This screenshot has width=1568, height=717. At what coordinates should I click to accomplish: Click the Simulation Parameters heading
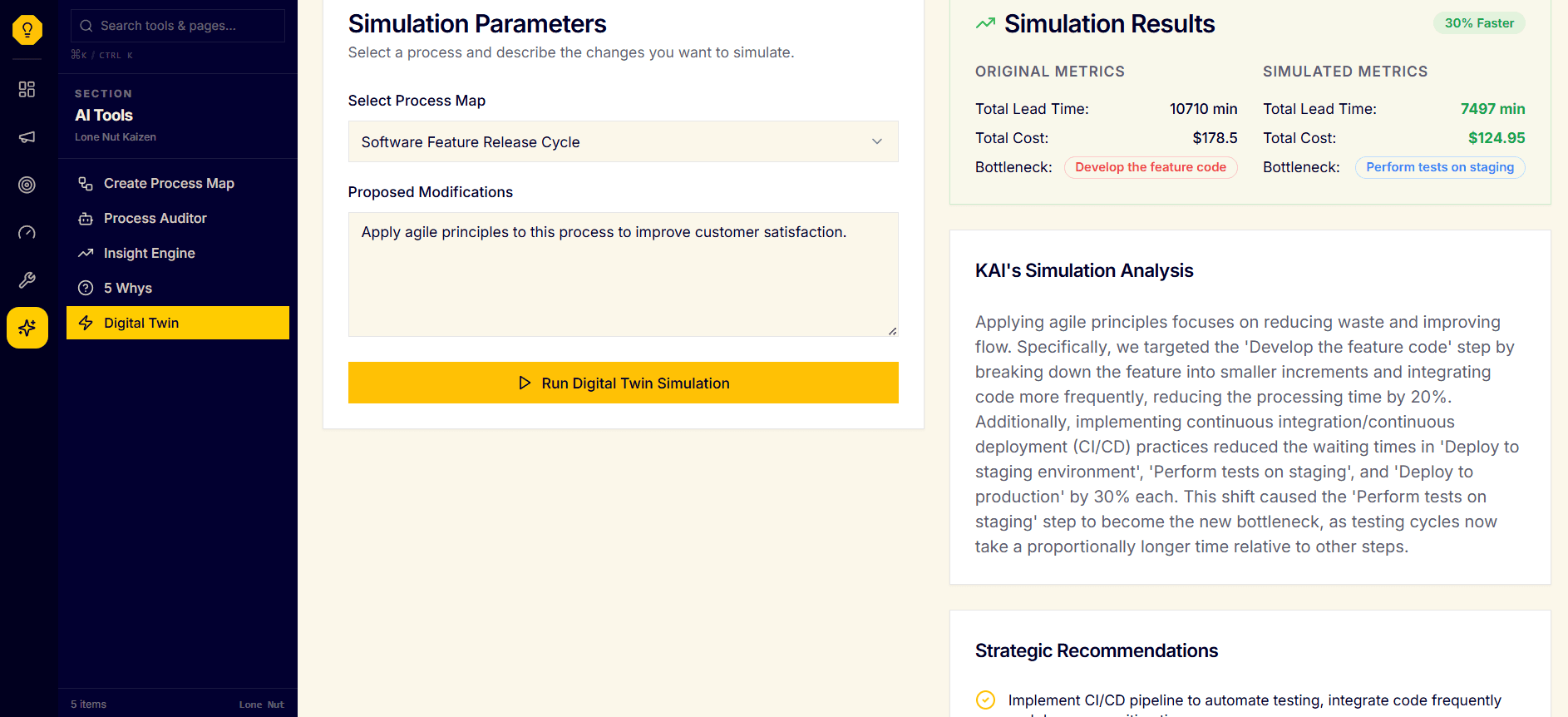[x=477, y=23]
